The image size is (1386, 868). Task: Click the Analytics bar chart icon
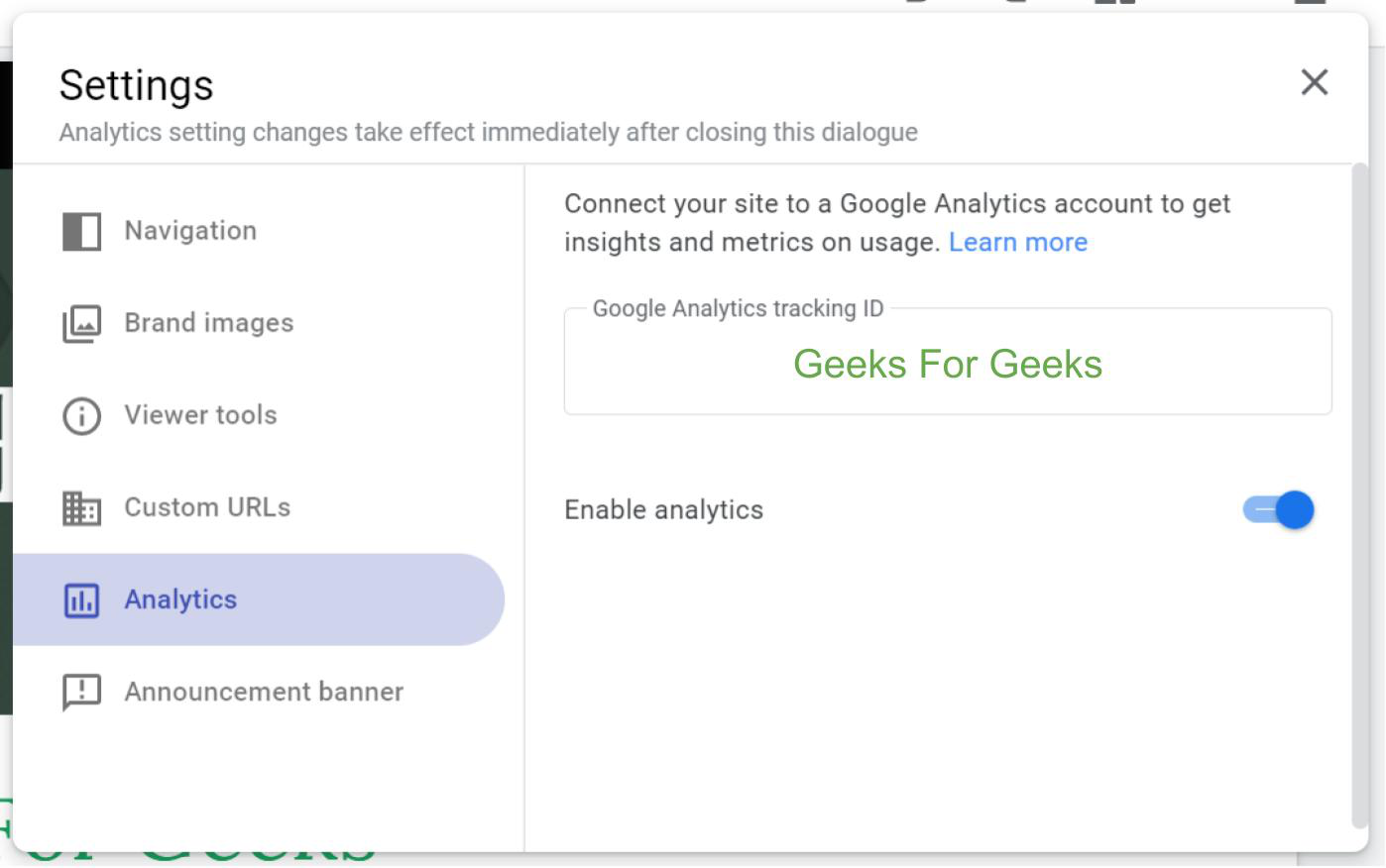pos(81,600)
